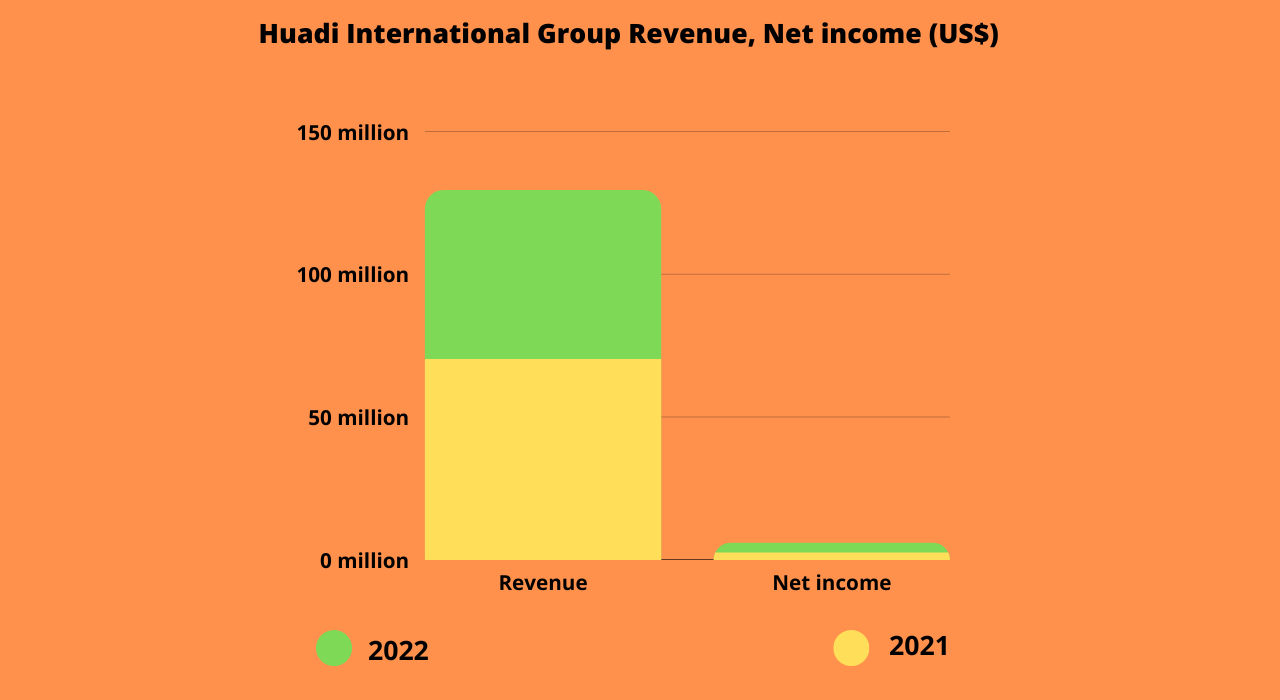Select the 2022 legend label

(x=398, y=651)
